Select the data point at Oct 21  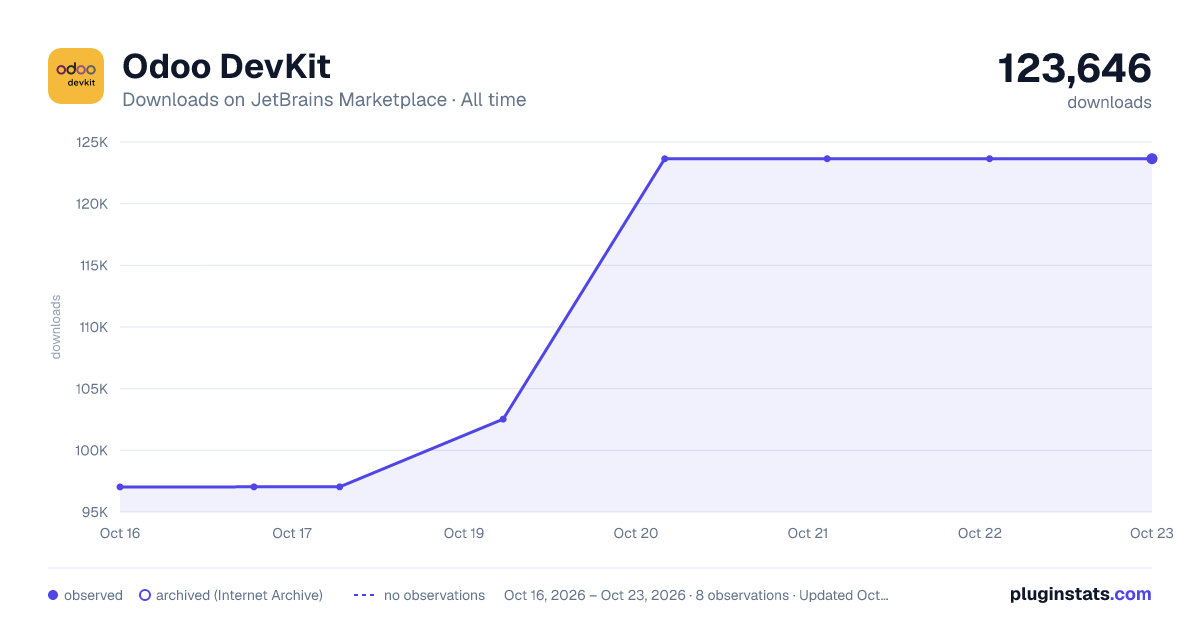point(827,159)
